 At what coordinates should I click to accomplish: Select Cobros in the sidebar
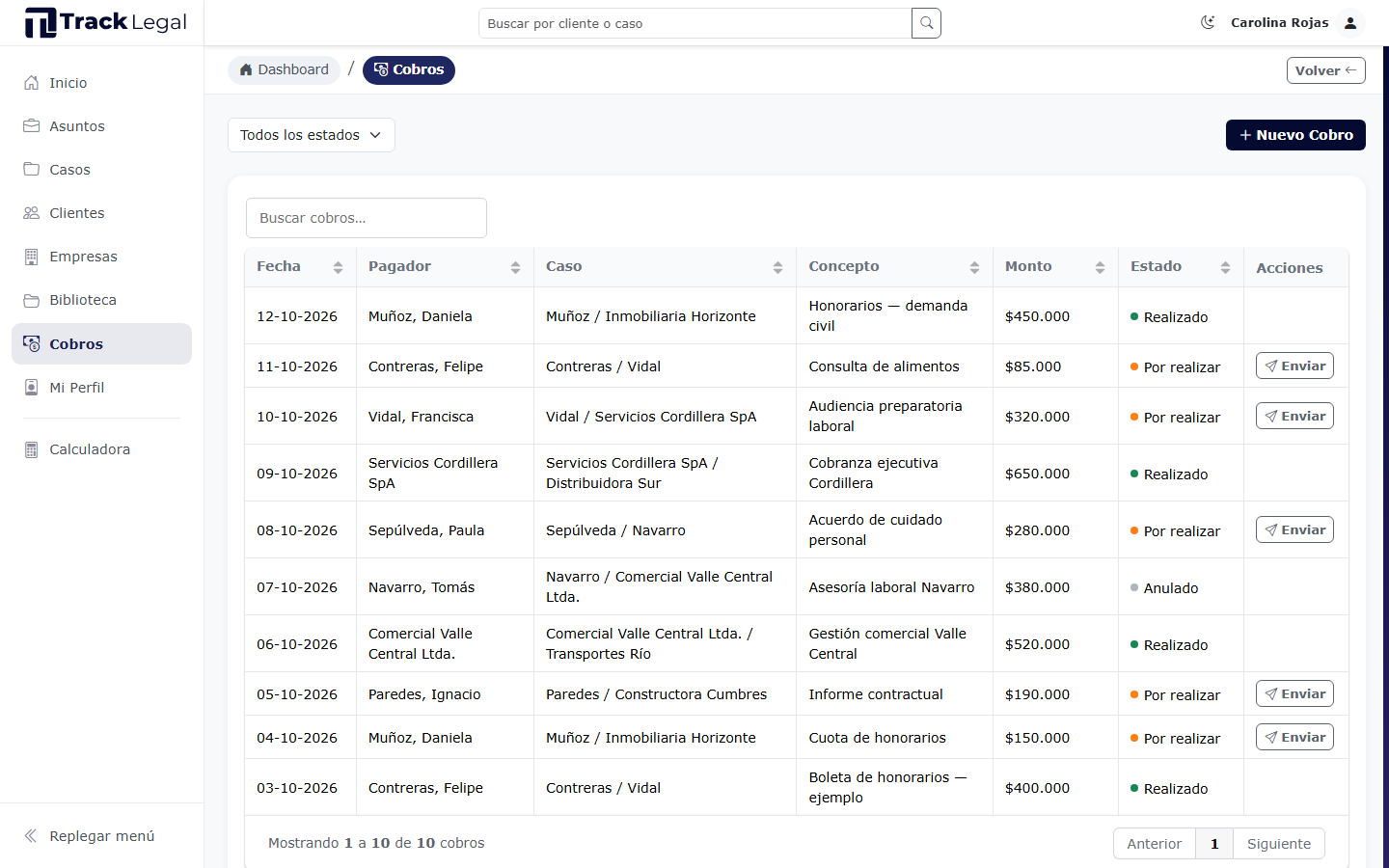pos(101,344)
